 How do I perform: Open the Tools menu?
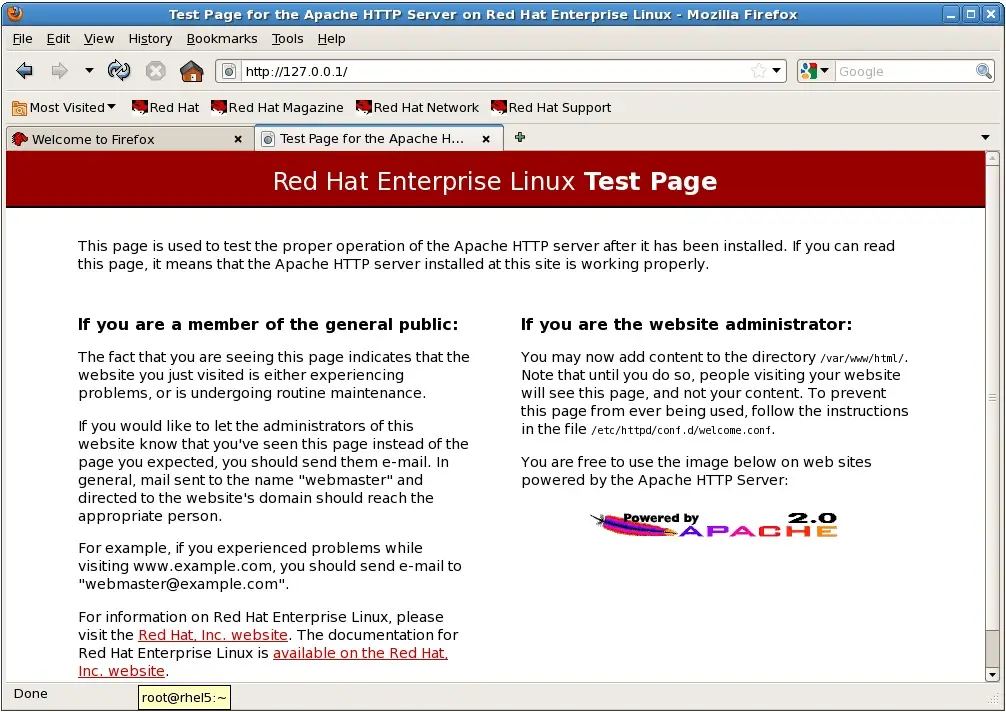pyautogui.click(x=287, y=38)
